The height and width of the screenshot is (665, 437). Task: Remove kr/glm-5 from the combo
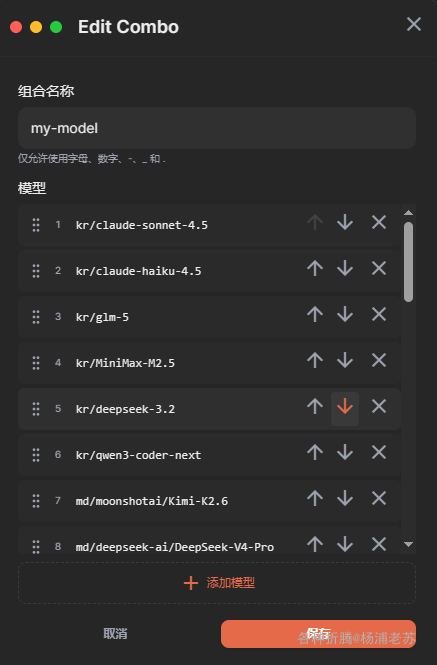[x=379, y=314]
